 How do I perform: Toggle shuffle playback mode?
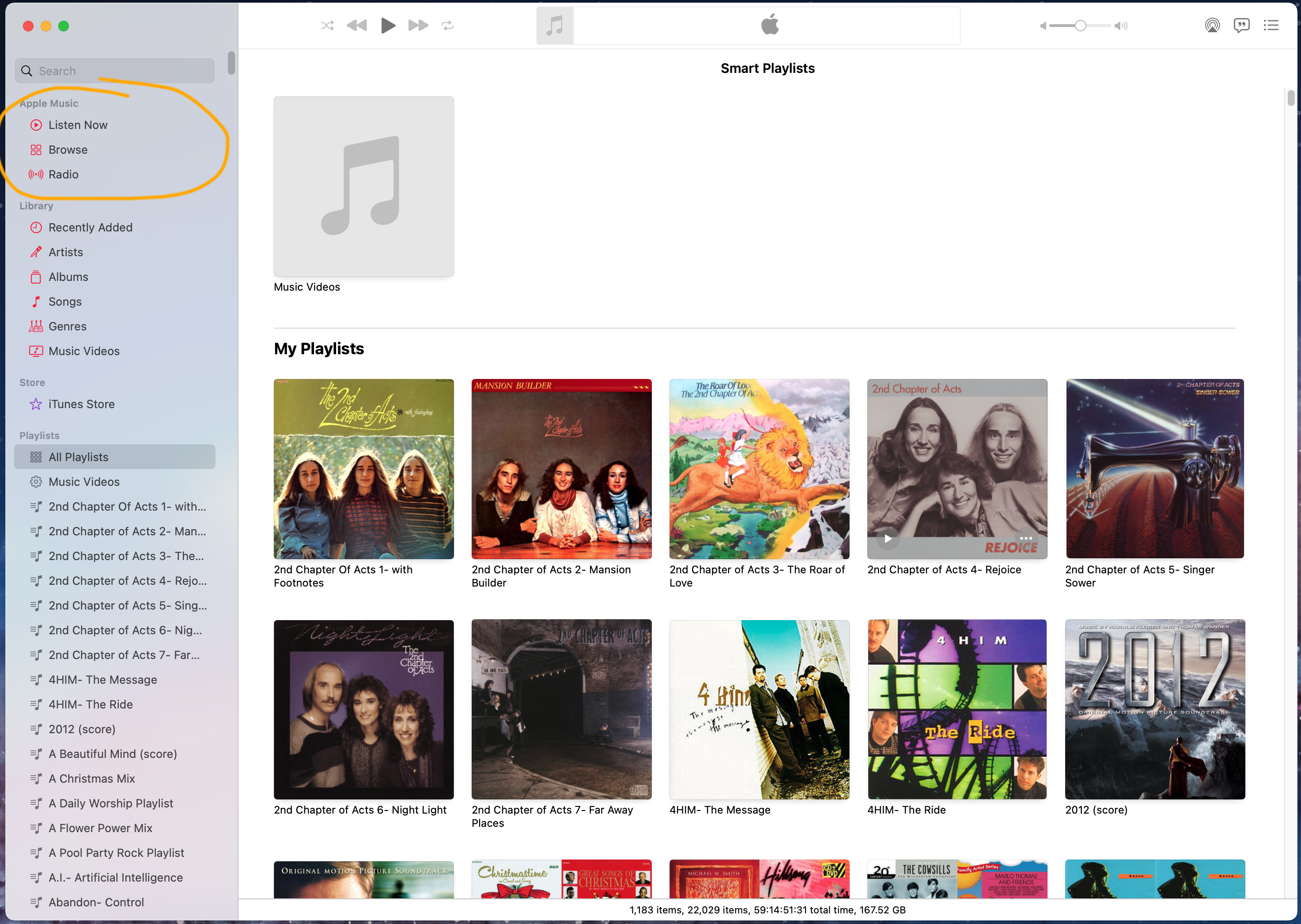327,26
